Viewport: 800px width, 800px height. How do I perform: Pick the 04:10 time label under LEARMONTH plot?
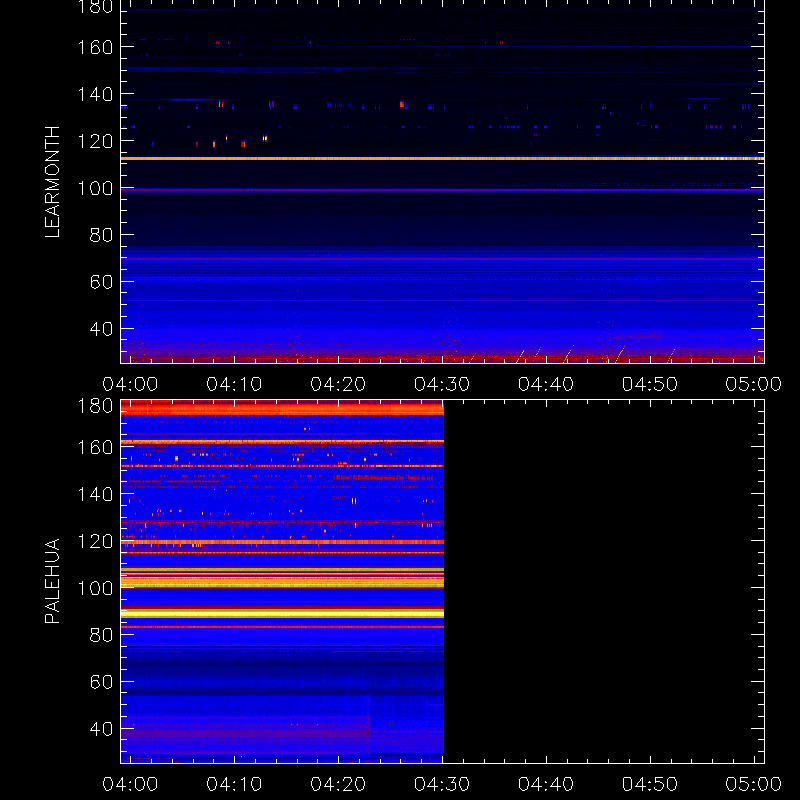(x=234, y=384)
